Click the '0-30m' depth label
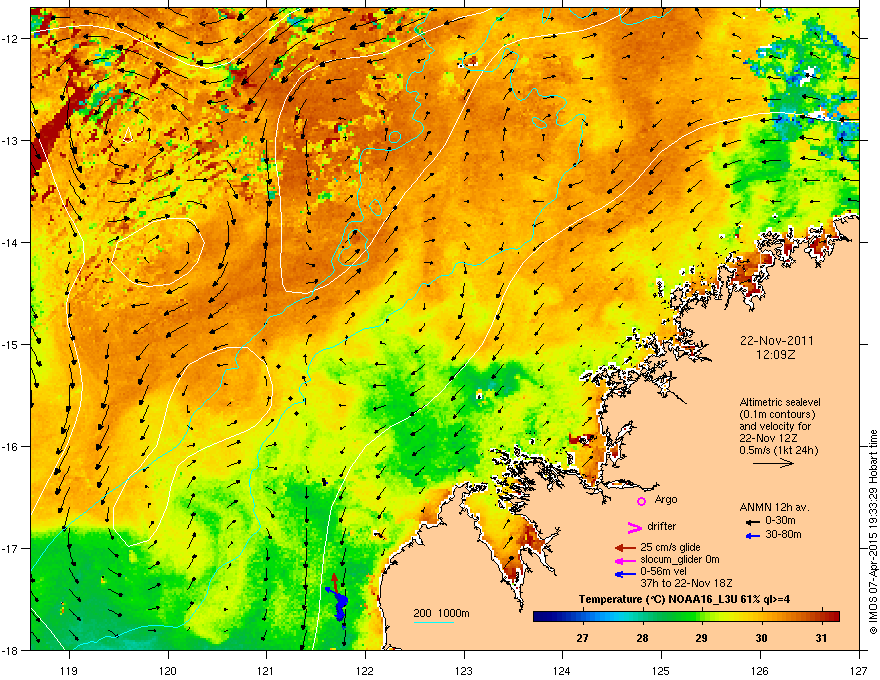The image size is (880, 680). pyautogui.click(x=780, y=521)
